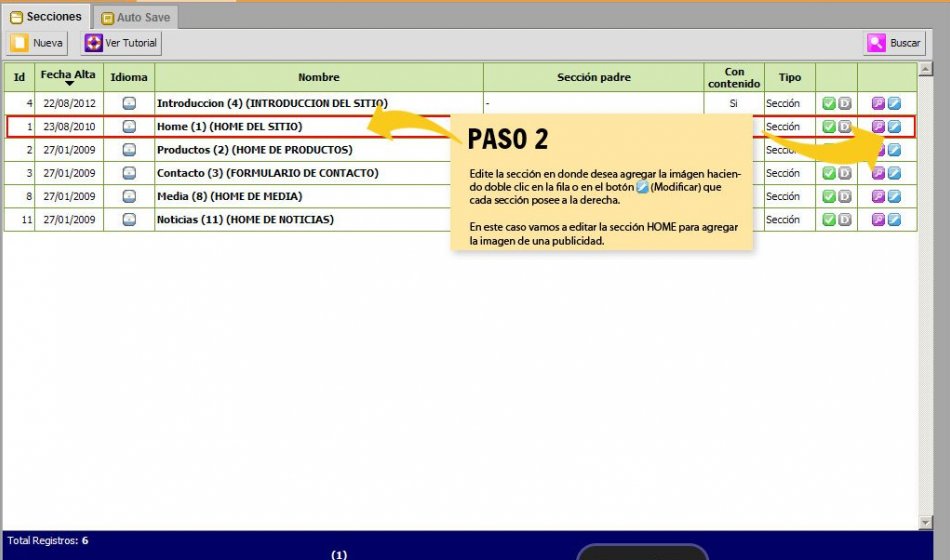Go to page (1) in the footer
Viewport: 950px width, 560px height.
click(339, 554)
